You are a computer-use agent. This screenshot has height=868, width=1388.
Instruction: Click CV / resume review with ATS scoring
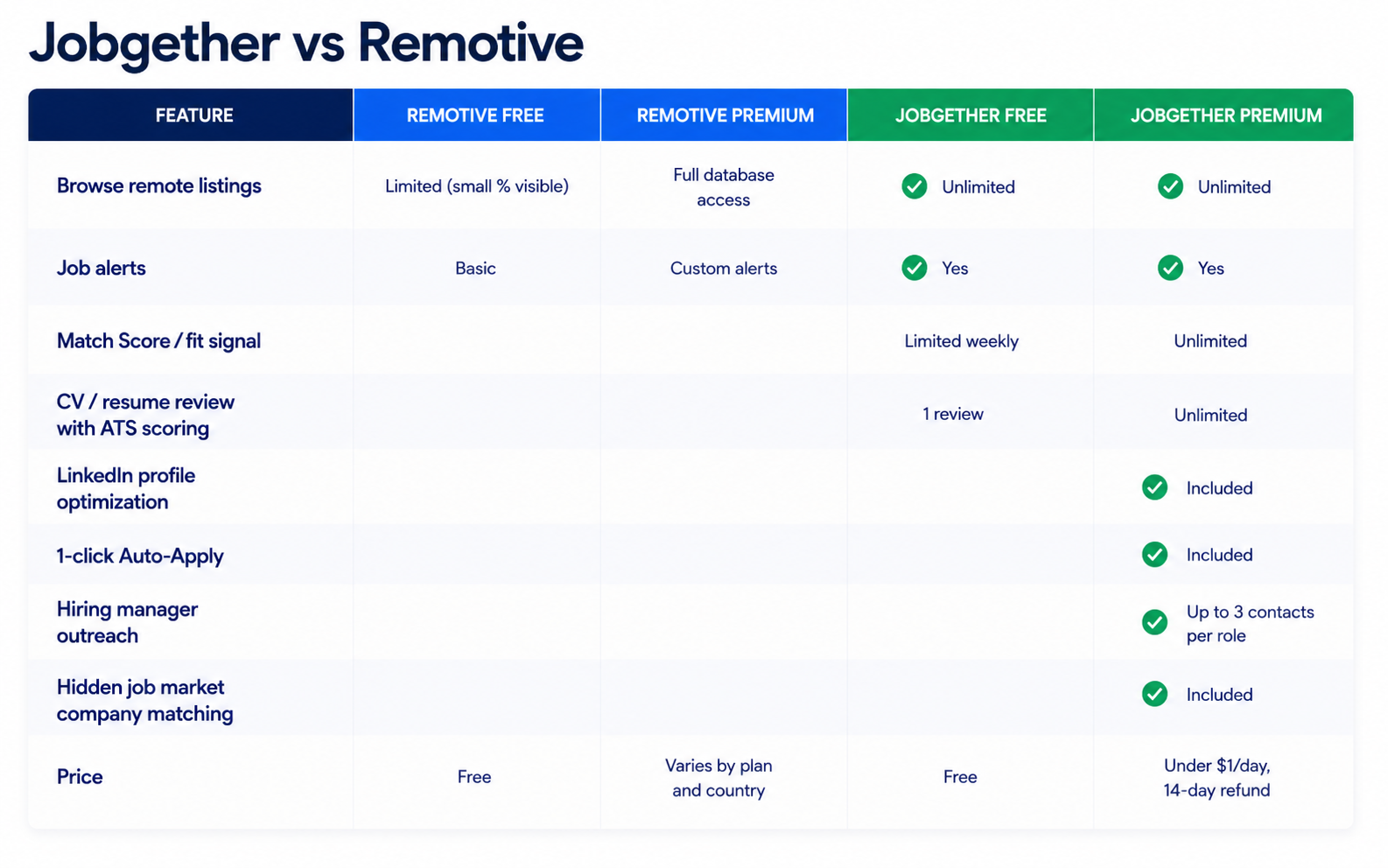pyautogui.click(x=145, y=415)
